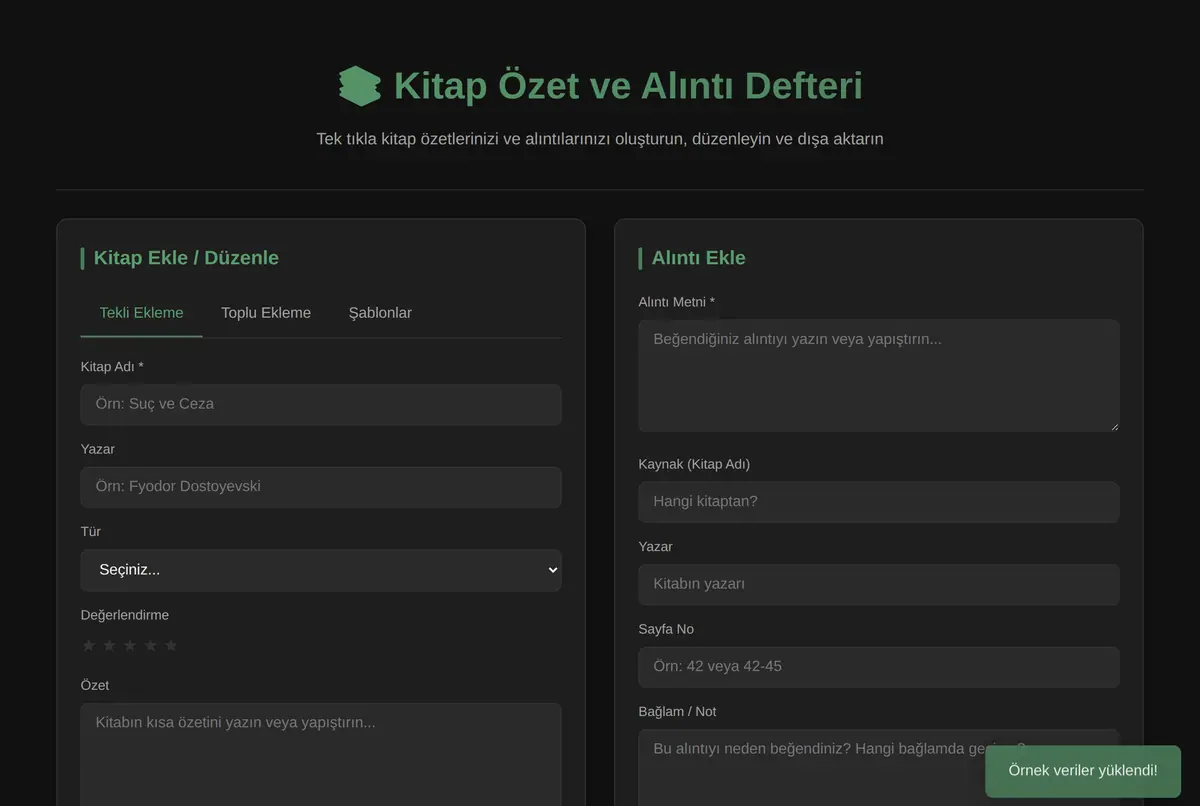The width and height of the screenshot is (1200, 806).
Task: Focus the Kaynak (Kitap Adı) field
Action: pyautogui.click(x=879, y=502)
